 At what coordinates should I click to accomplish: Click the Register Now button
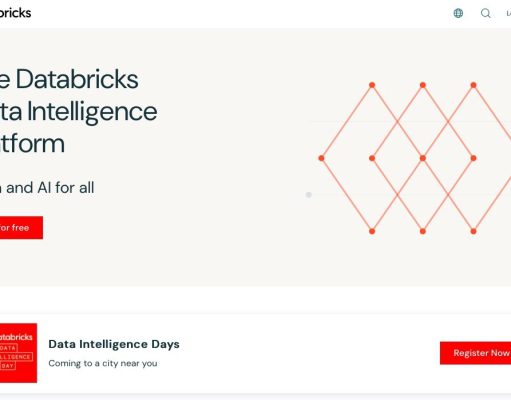(476, 353)
